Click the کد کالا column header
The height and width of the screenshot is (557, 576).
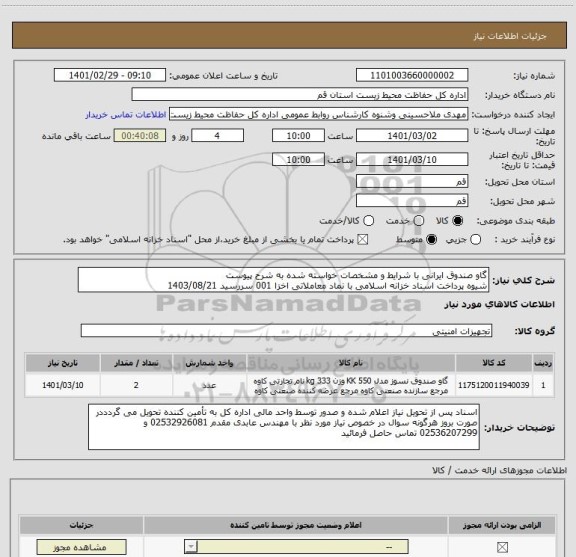(x=494, y=363)
